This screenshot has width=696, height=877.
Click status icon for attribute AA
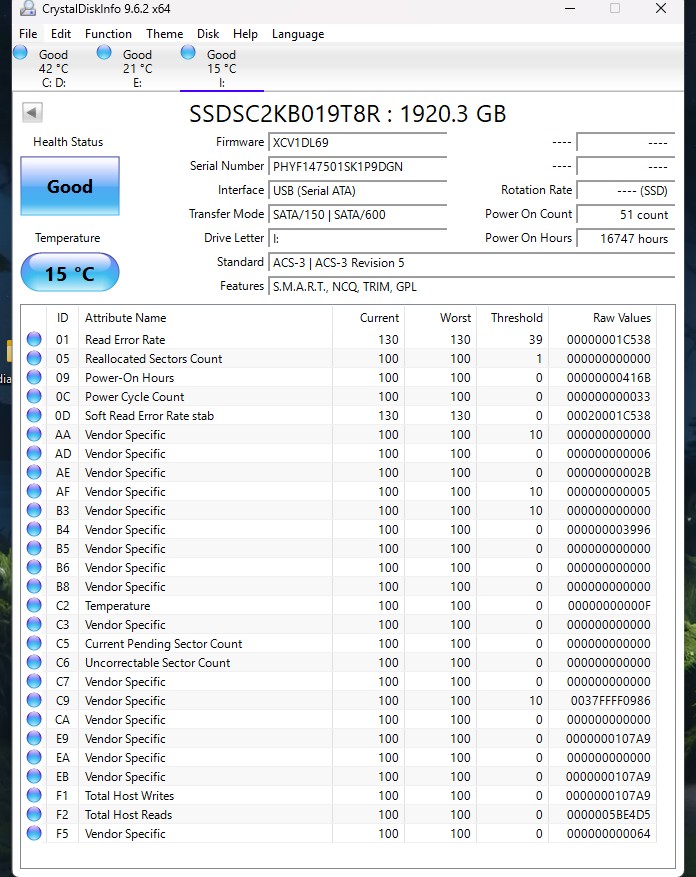click(34, 434)
